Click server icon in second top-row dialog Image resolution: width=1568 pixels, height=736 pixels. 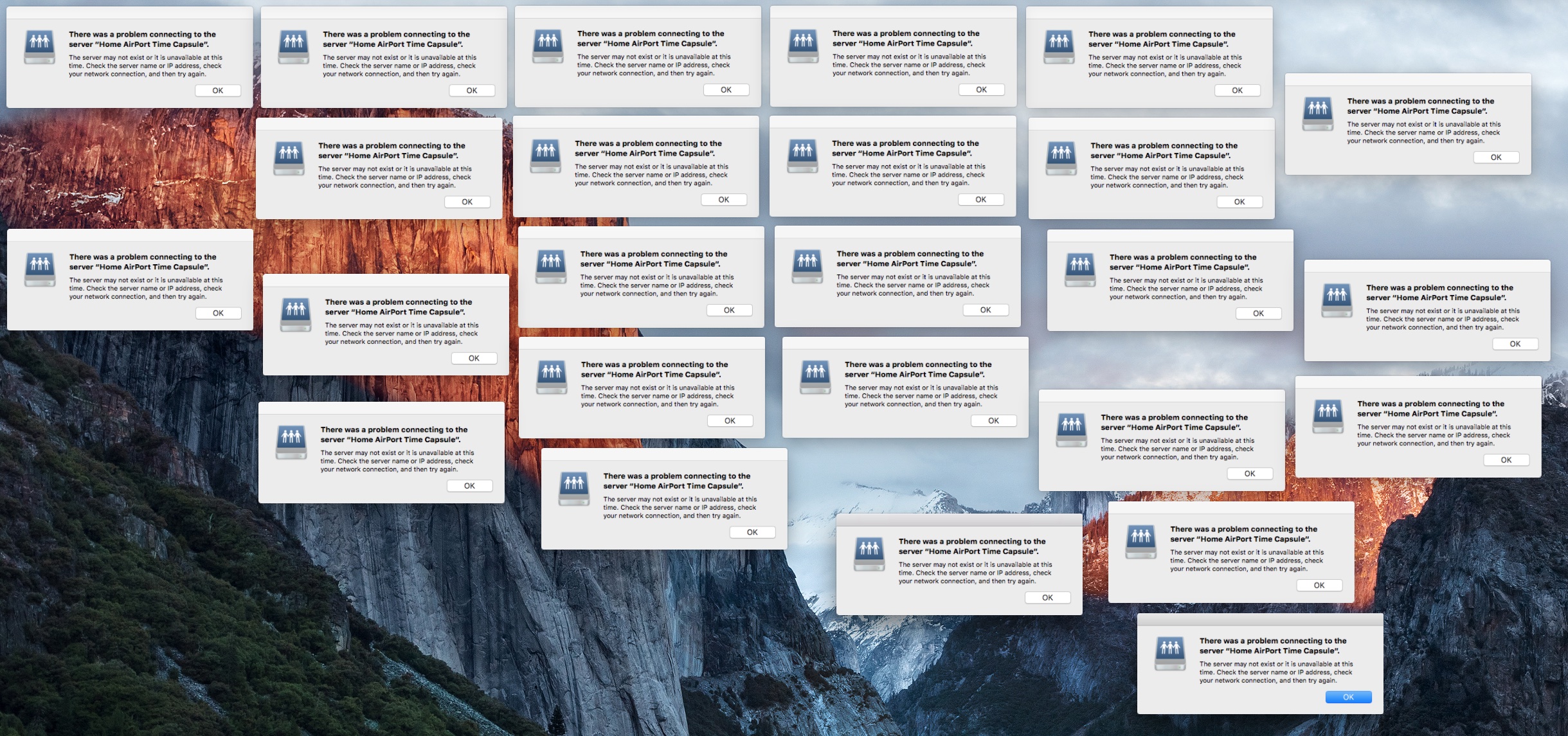coord(293,48)
